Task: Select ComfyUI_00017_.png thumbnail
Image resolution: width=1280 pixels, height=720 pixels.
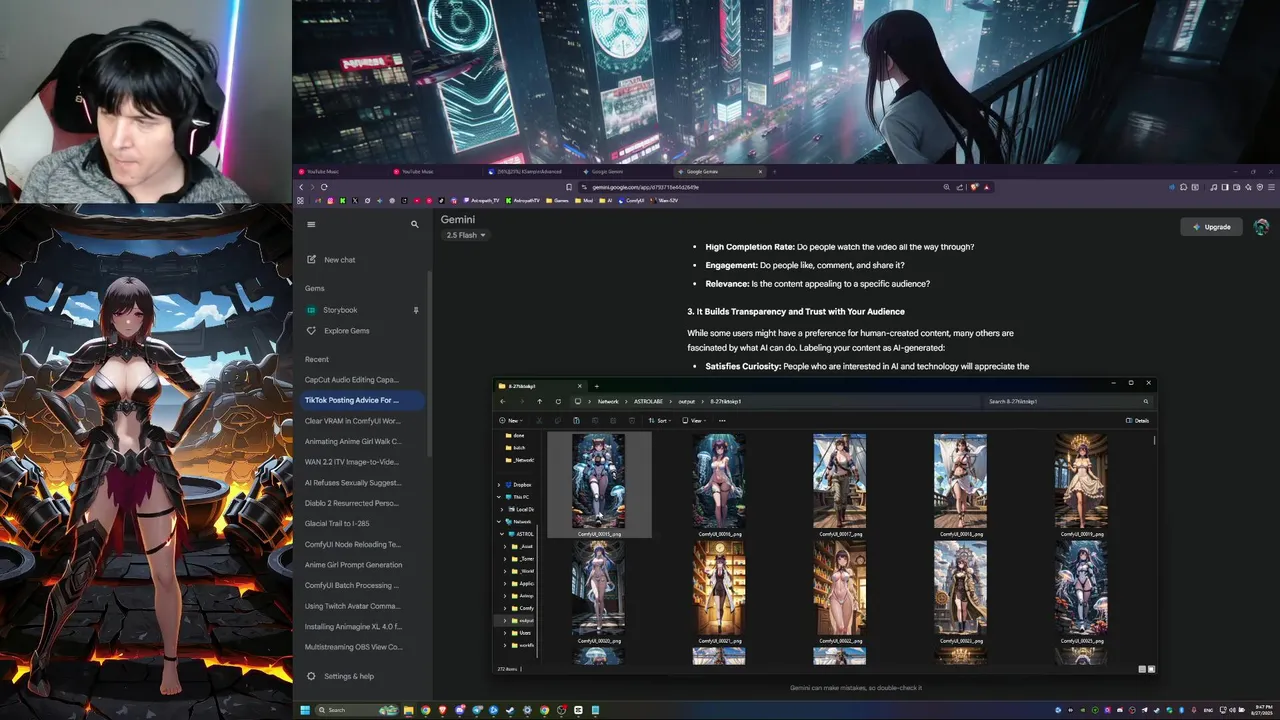Action: [x=839, y=483]
